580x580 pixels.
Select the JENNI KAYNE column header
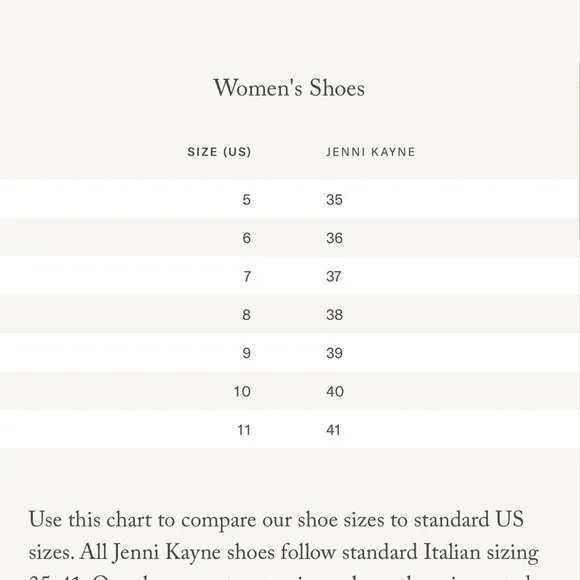[x=371, y=152]
